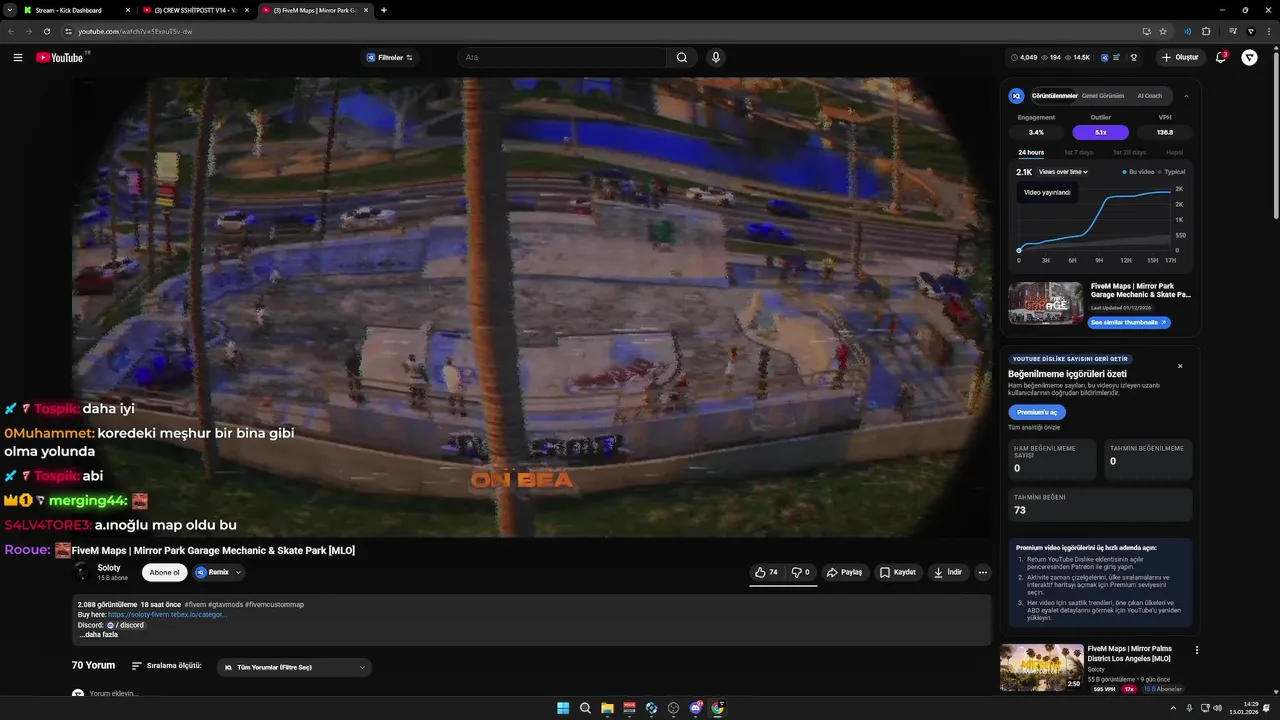Click the Soloty channel avatar
This screenshot has width=1280, height=720.
tap(82, 572)
